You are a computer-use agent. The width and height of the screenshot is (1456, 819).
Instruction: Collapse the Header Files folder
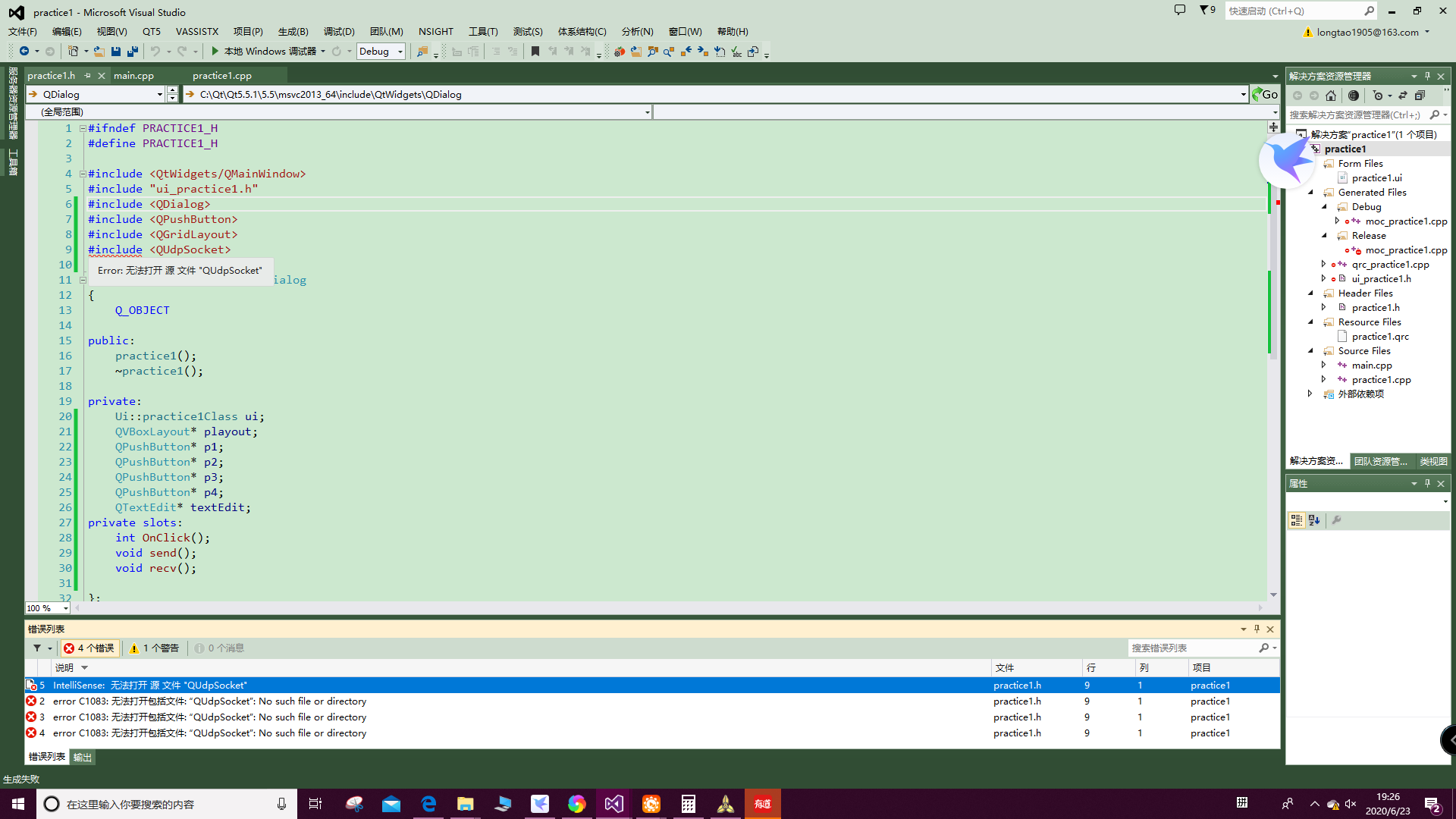pos(1310,293)
